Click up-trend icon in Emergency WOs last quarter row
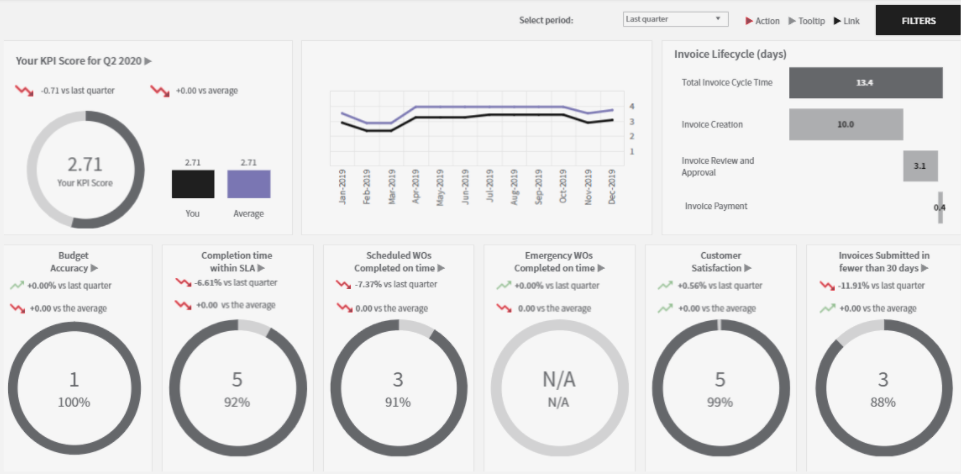This screenshot has width=961, height=474. [x=504, y=285]
